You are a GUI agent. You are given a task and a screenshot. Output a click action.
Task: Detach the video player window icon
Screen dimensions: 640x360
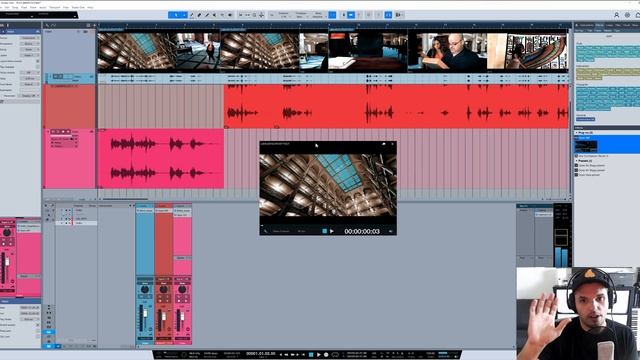384,144
